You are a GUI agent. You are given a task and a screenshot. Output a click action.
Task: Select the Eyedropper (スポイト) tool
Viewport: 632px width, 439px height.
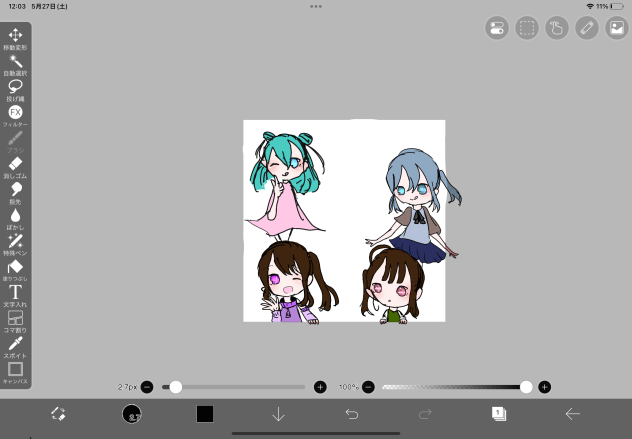coord(15,347)
